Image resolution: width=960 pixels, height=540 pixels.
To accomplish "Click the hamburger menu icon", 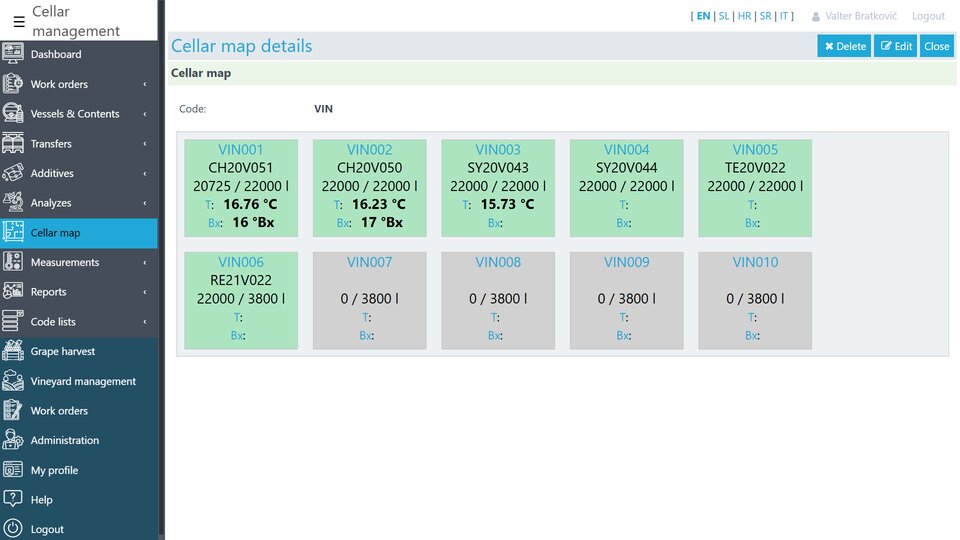I will pyautogui.click(x=19, y=21).
